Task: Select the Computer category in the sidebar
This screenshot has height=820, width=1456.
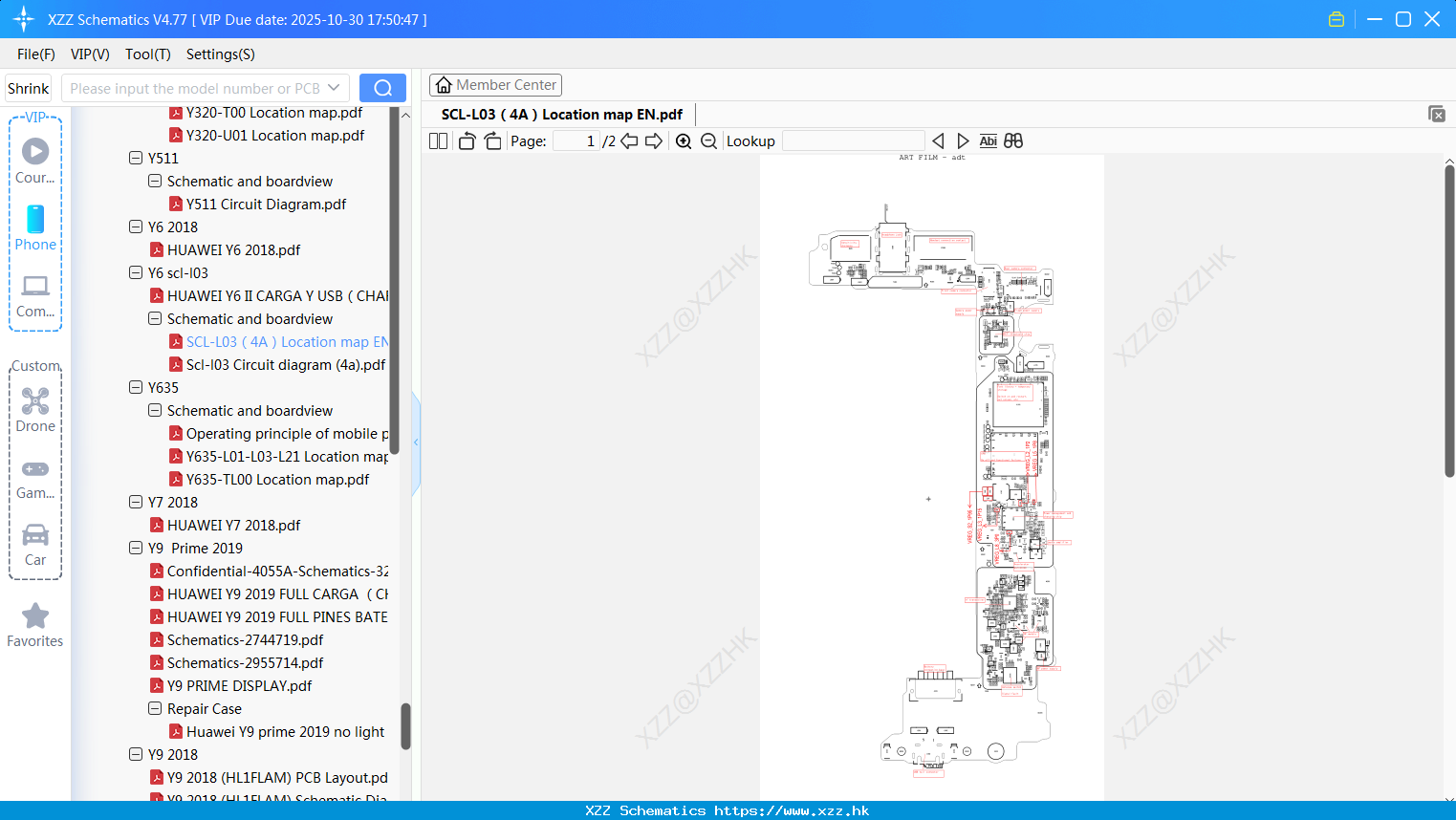Action: tap(35, 296)
